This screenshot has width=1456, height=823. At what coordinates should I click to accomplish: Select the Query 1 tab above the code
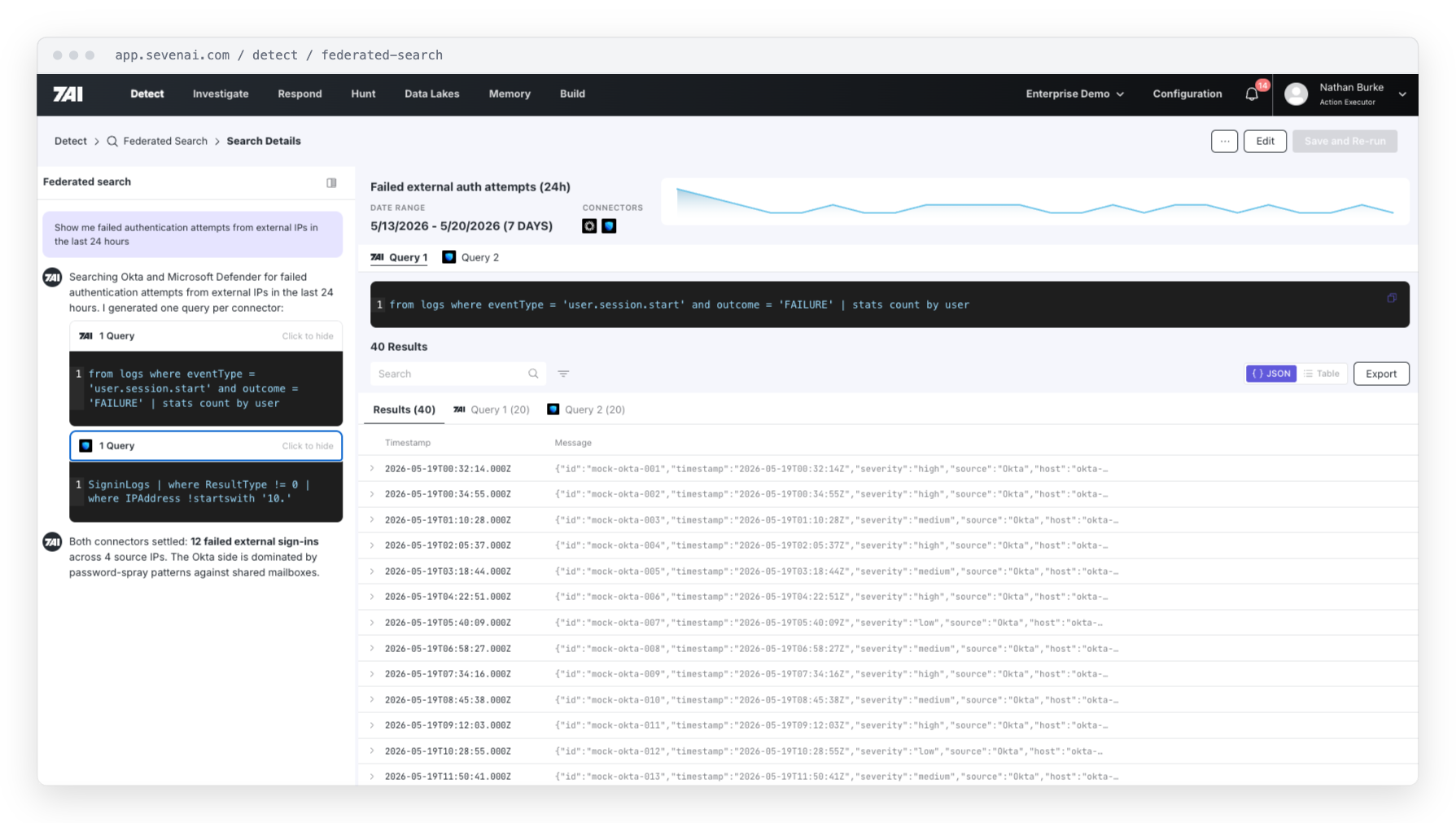399,258
